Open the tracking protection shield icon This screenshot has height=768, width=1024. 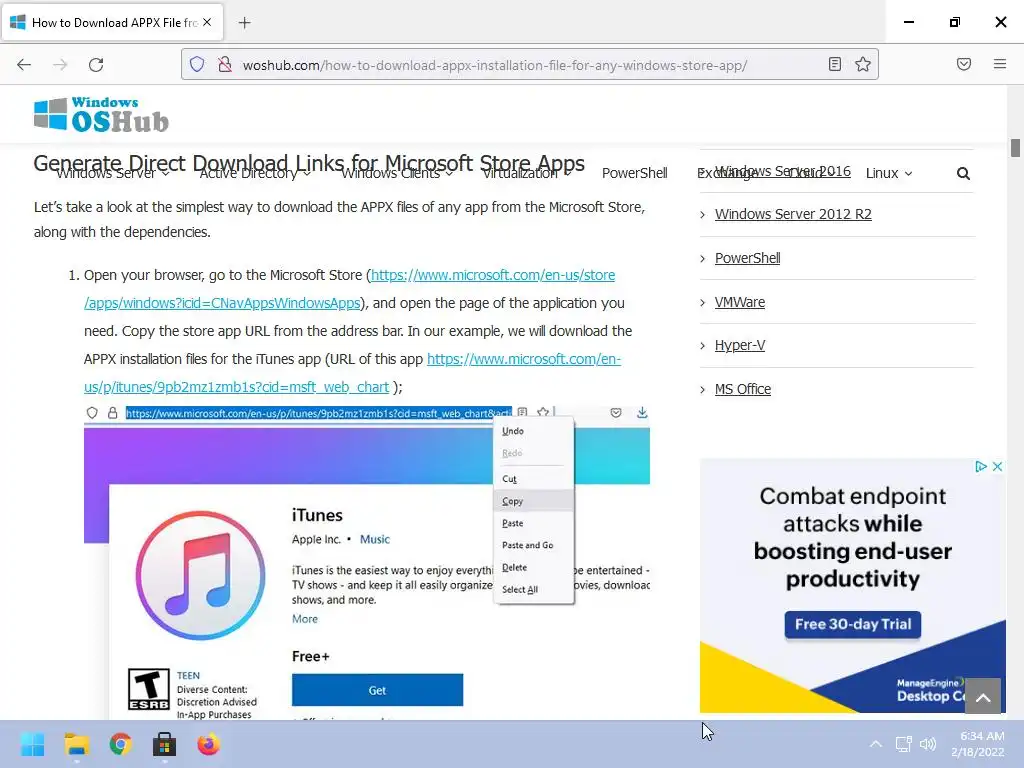click(197, 64)
